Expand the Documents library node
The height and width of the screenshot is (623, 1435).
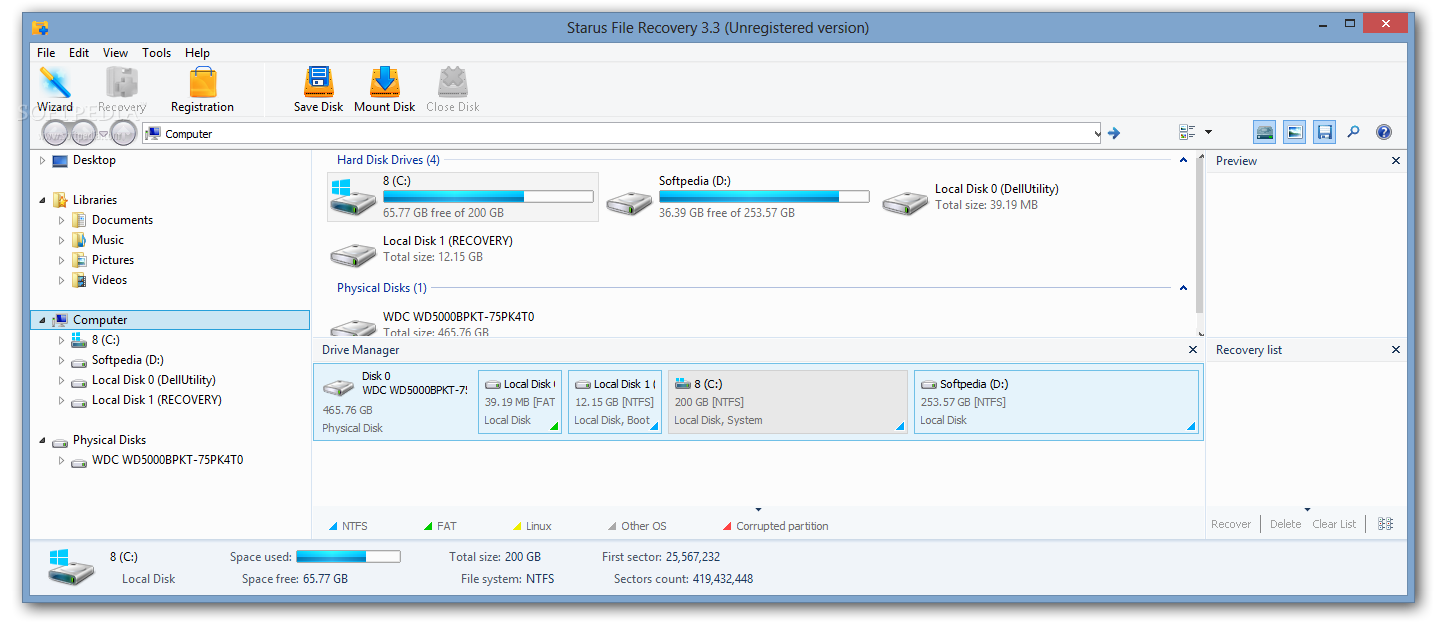(61, 220)
